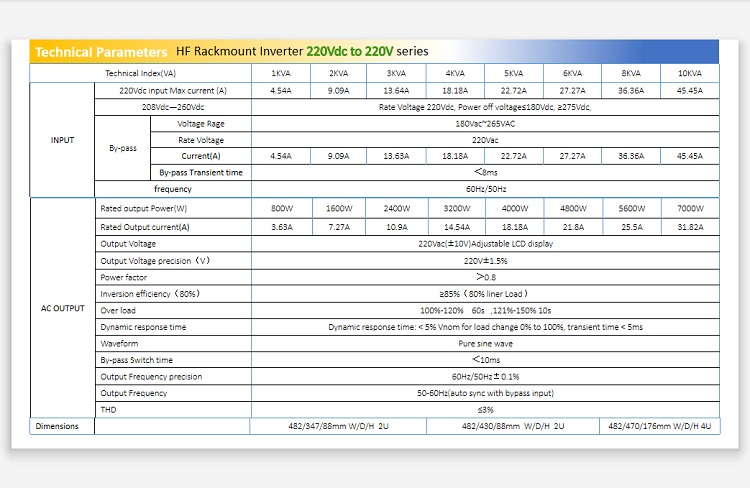Click the 'Pure sine wave' value
The image size is (750, 488).
point(485,344)
